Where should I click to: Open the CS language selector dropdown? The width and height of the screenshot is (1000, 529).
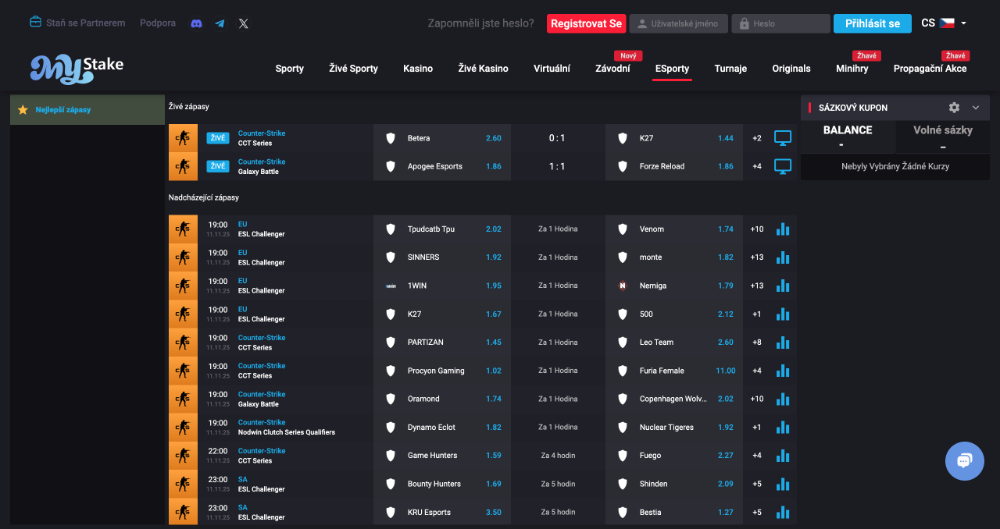coord(944,23)
